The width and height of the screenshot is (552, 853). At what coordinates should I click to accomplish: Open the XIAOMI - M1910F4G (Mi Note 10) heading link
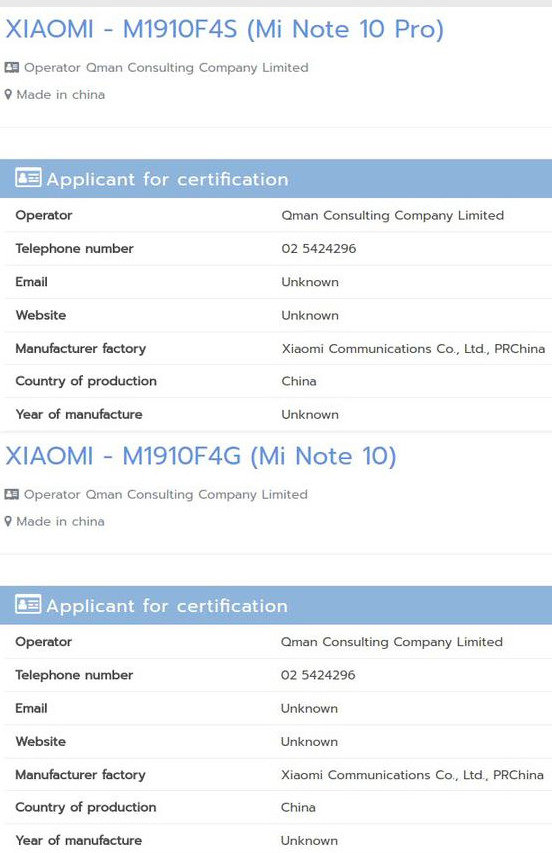point(201,456)
